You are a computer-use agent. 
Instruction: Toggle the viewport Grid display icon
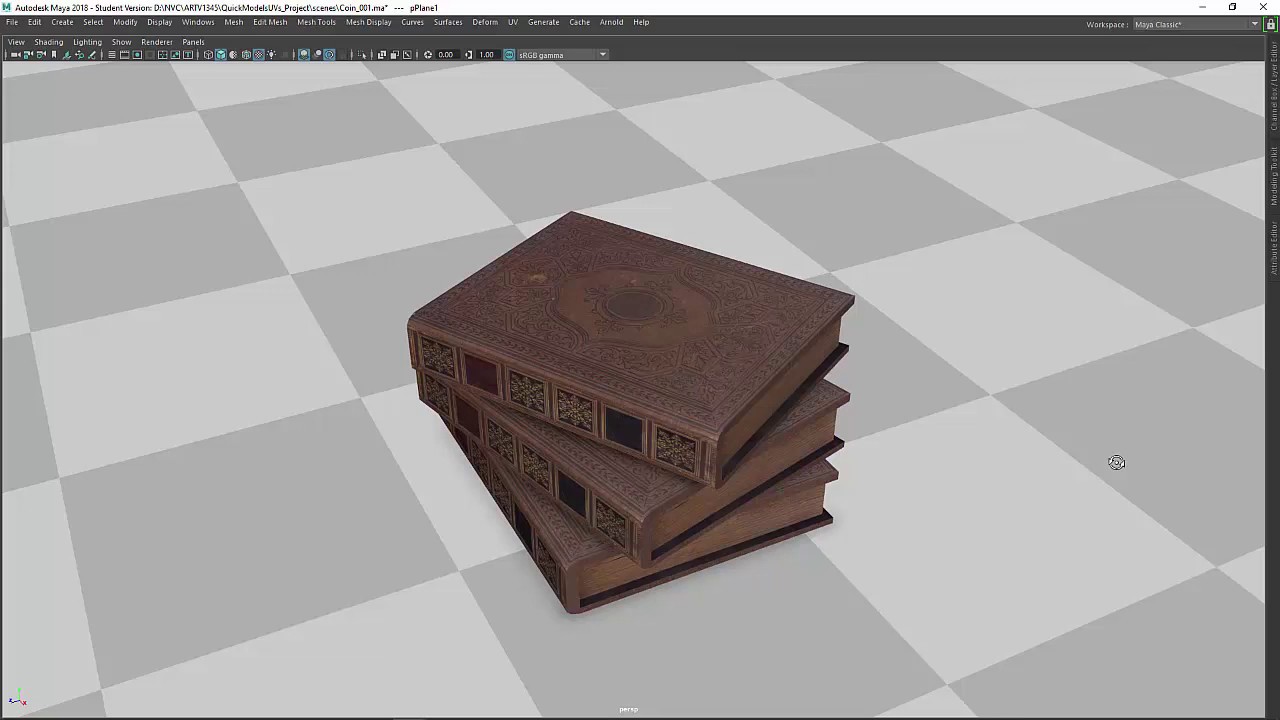tap(112, 55)
